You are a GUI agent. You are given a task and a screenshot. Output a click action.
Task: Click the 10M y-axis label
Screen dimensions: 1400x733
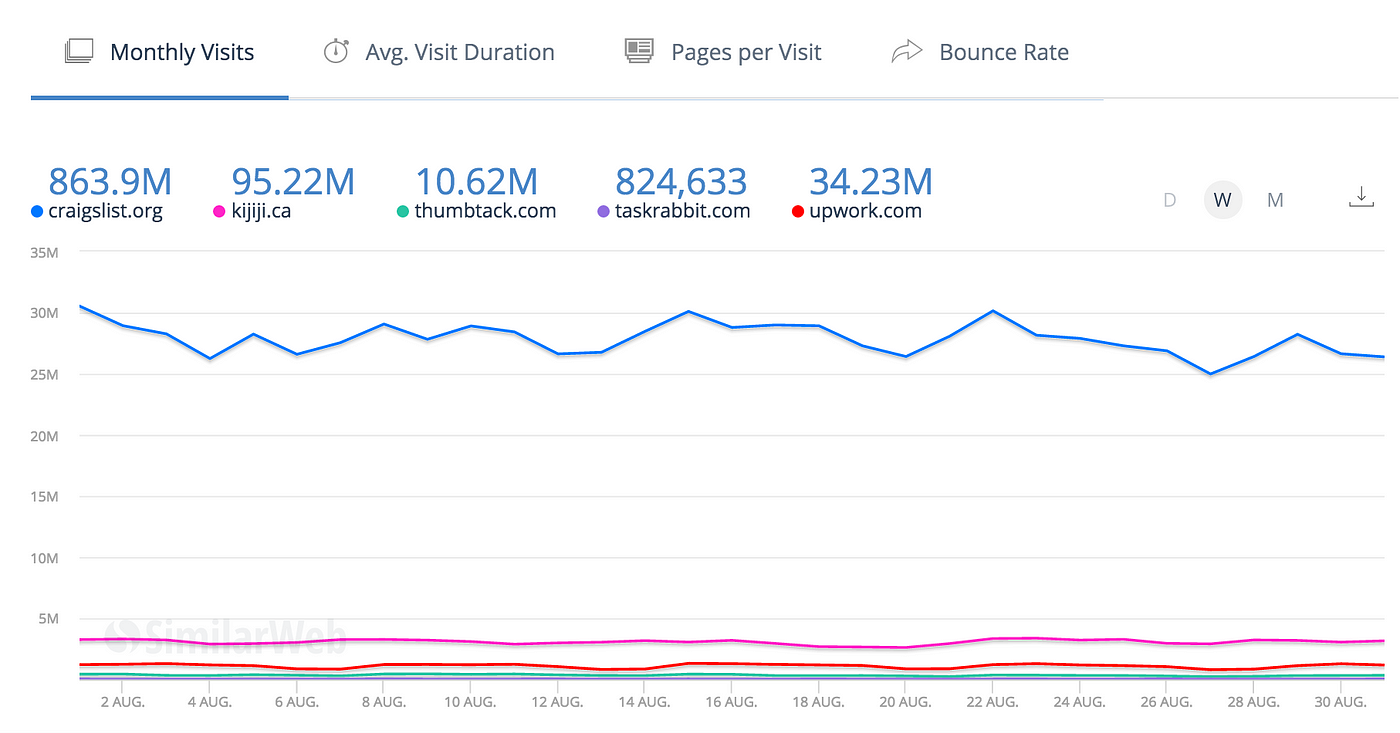click(44, 557)
